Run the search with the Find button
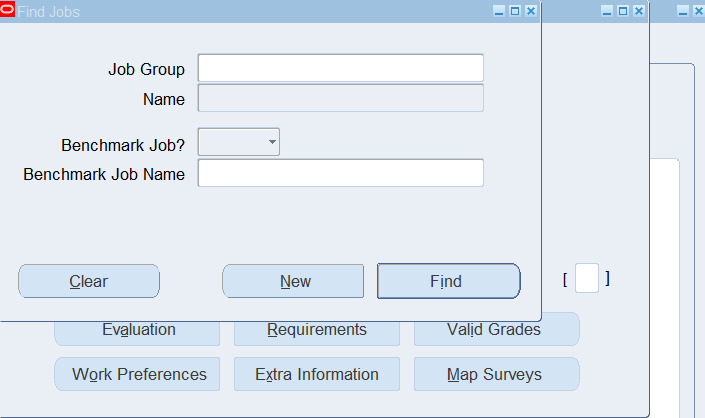The height and width of the screenshot is (418, 705). tap(449, 281)
